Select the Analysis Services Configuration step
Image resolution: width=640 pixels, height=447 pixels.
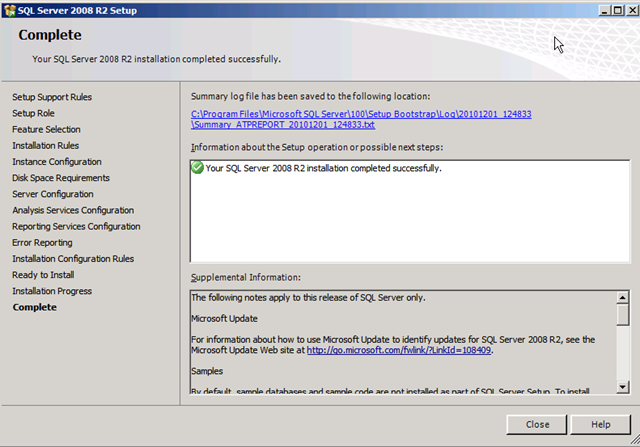click(73, 210)
